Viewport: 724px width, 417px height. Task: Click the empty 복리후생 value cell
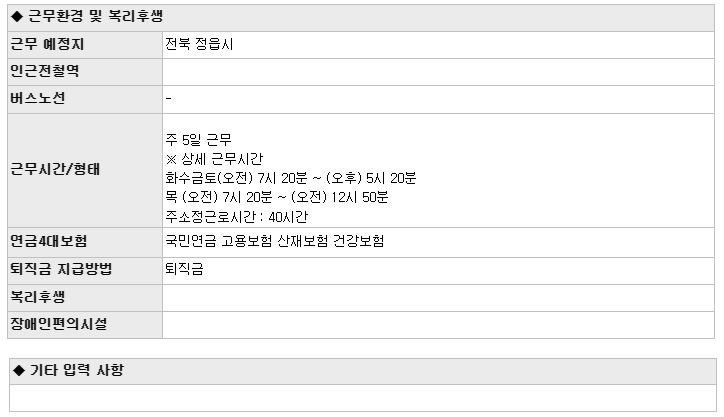pos(438,298)
